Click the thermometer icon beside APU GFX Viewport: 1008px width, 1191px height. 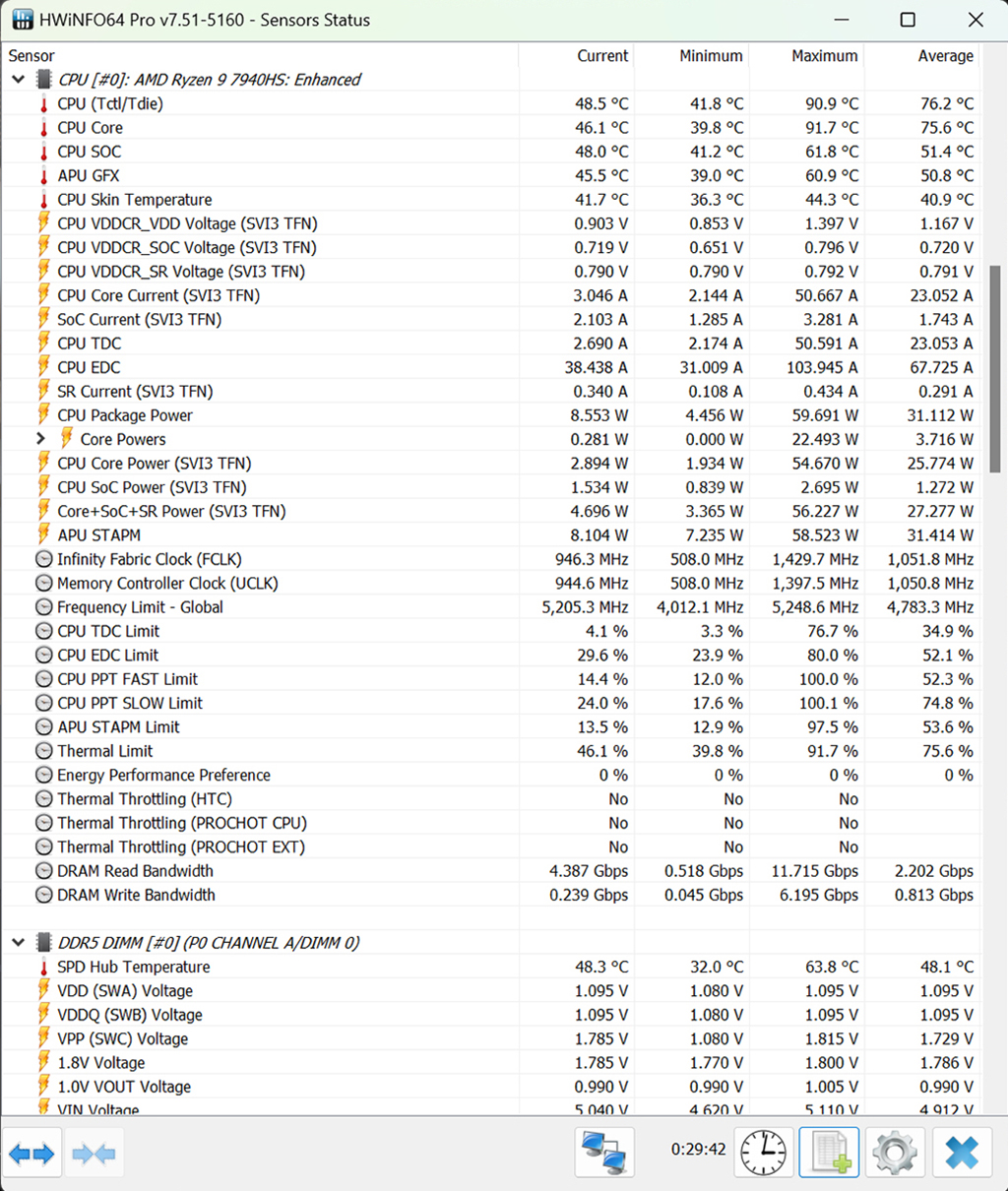point(43,175)
